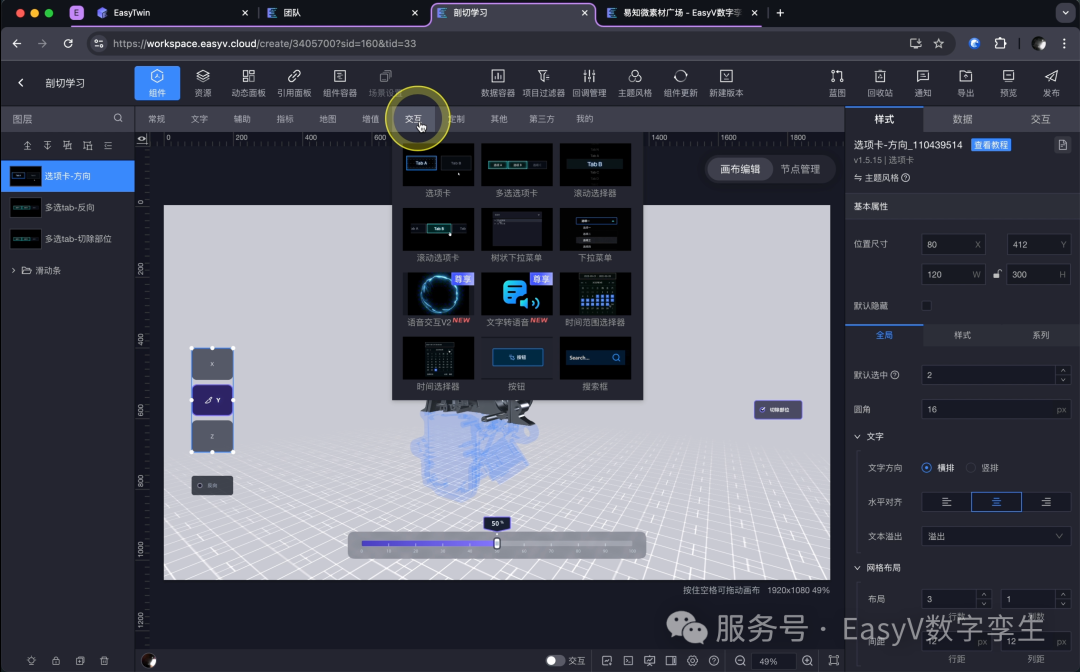Viewport: 1080px width, 672px height.
Task: Open the Chrome tab list dropdown arrow
Action: coord(1064,12)
